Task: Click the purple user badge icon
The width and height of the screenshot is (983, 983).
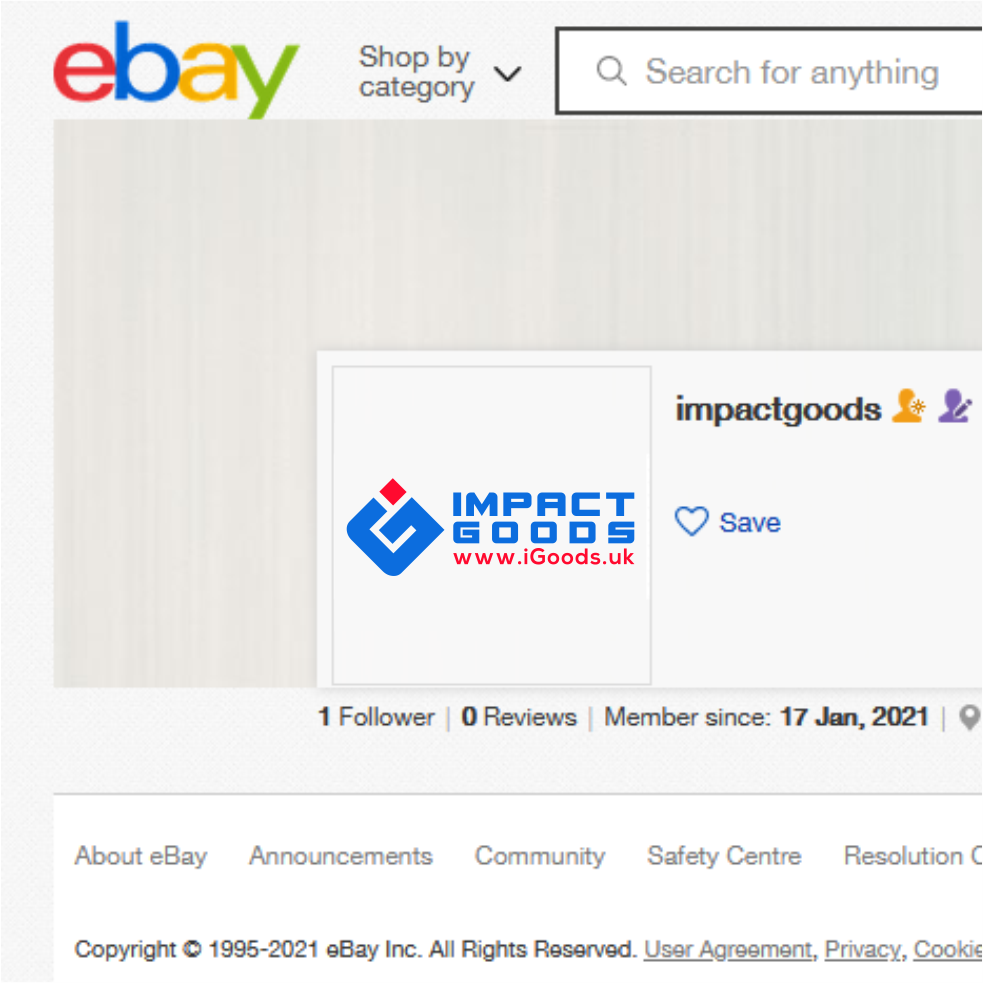Action: [x=955, y=407]
